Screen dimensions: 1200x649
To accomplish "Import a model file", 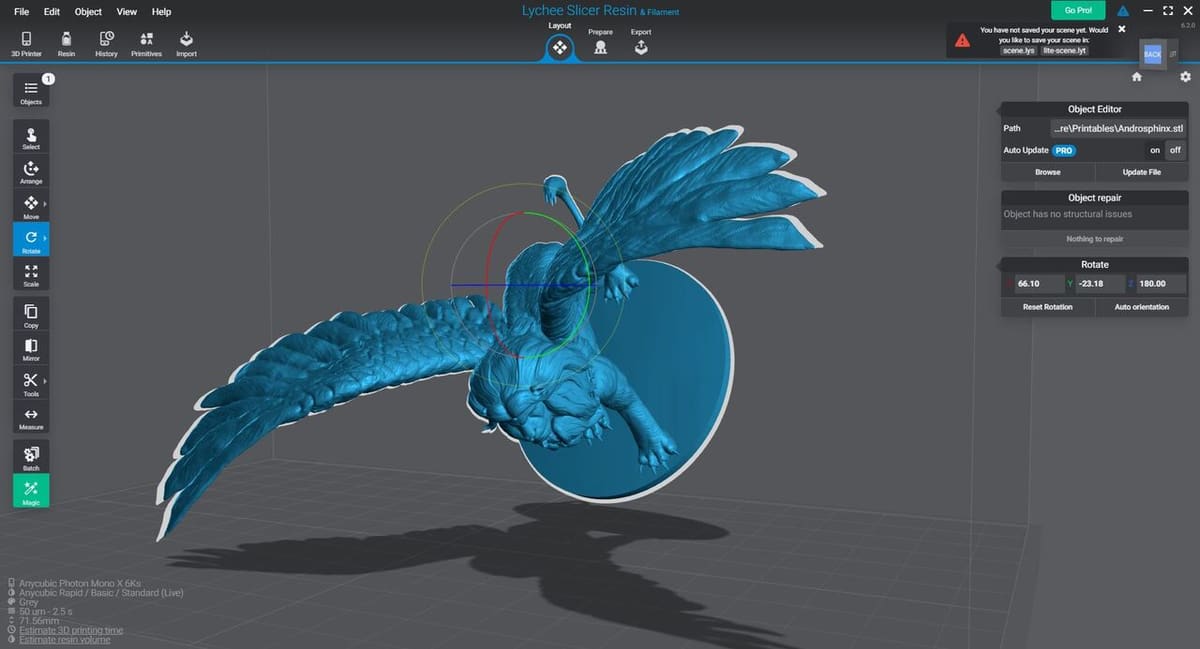I will (x=186, y=44).
